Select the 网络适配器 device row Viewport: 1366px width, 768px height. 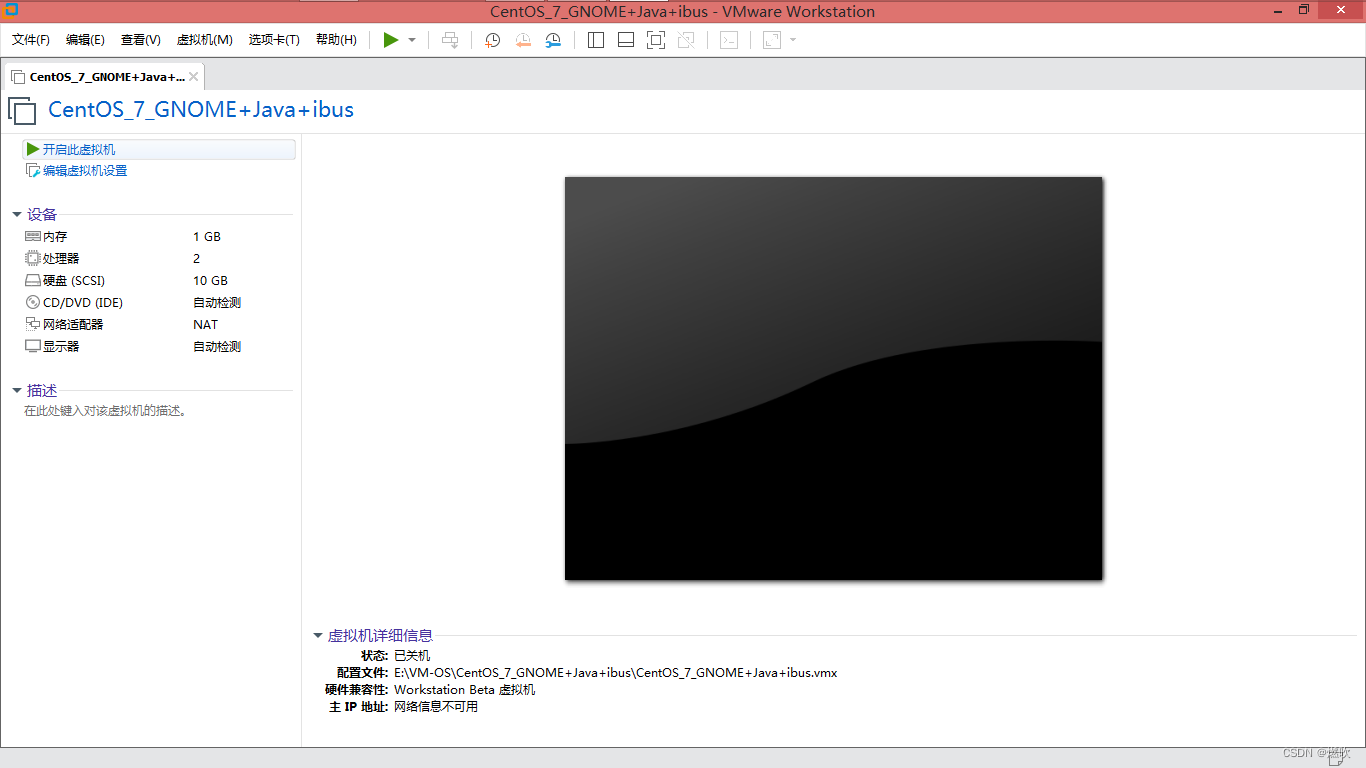[159, 325]
